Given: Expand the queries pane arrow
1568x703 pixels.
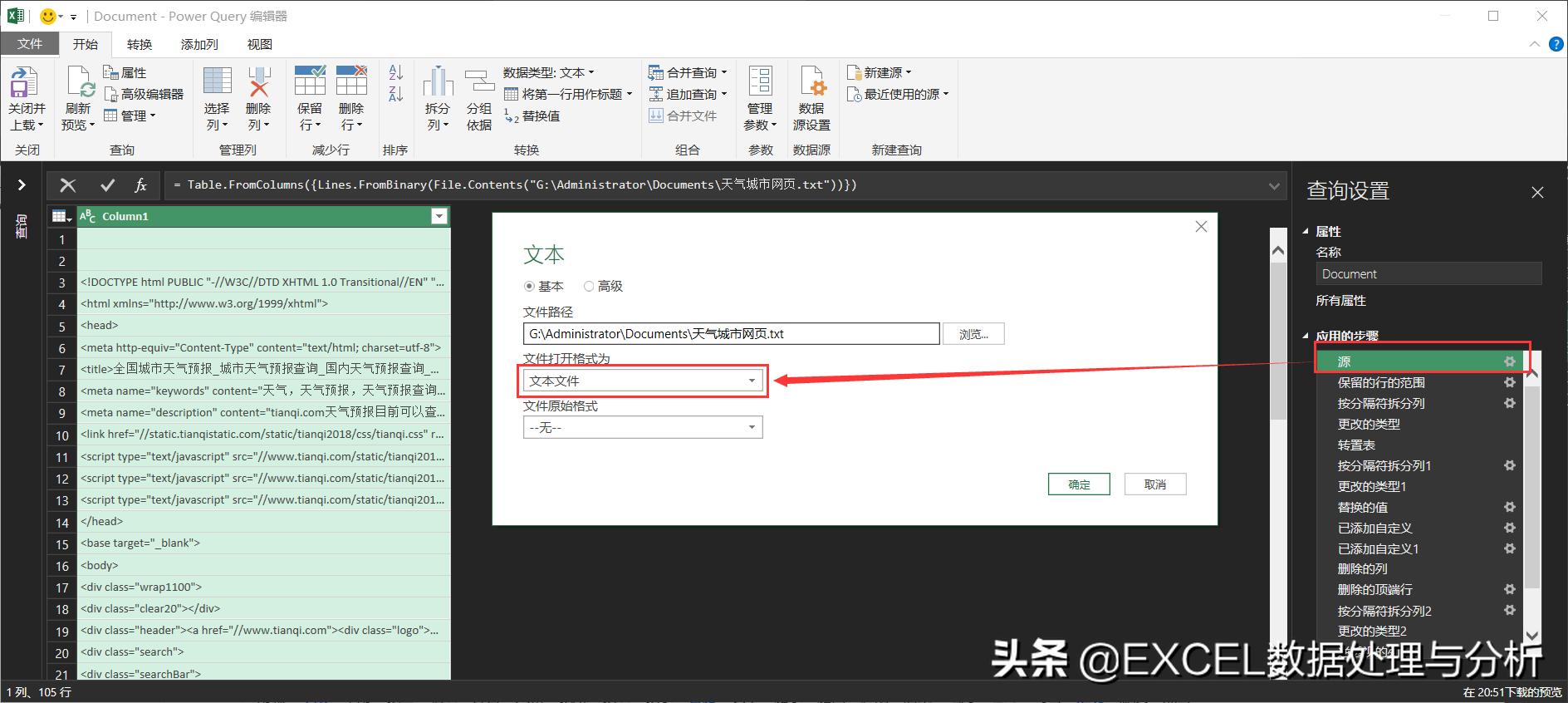Looking at the screenshot, I should tap(22, 184).
